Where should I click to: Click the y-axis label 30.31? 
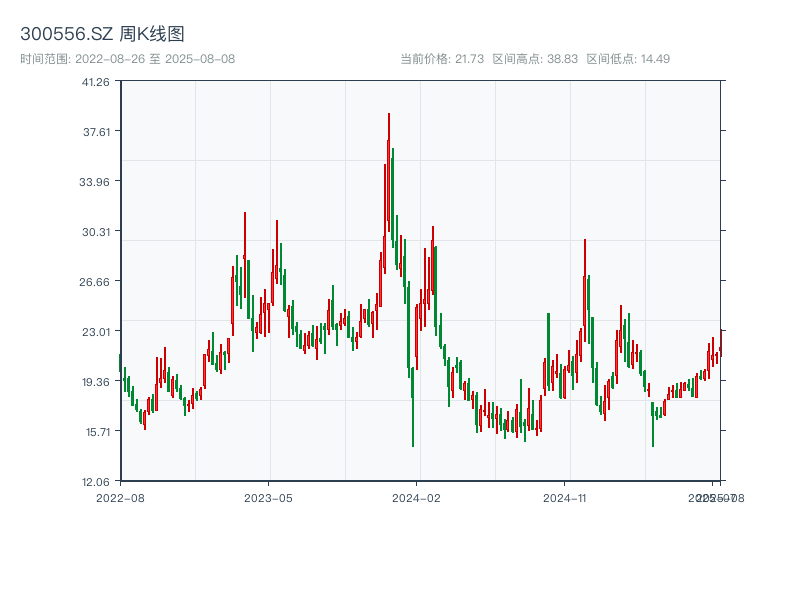[96, 232]
